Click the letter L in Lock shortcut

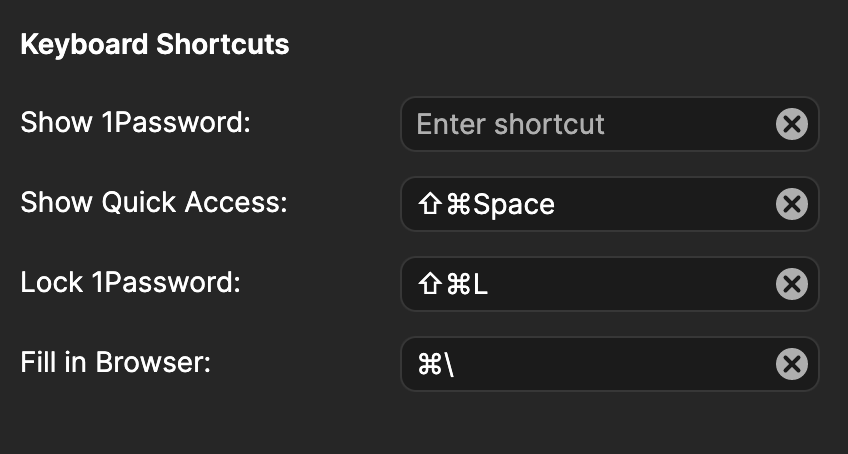[x=480, y=285]
